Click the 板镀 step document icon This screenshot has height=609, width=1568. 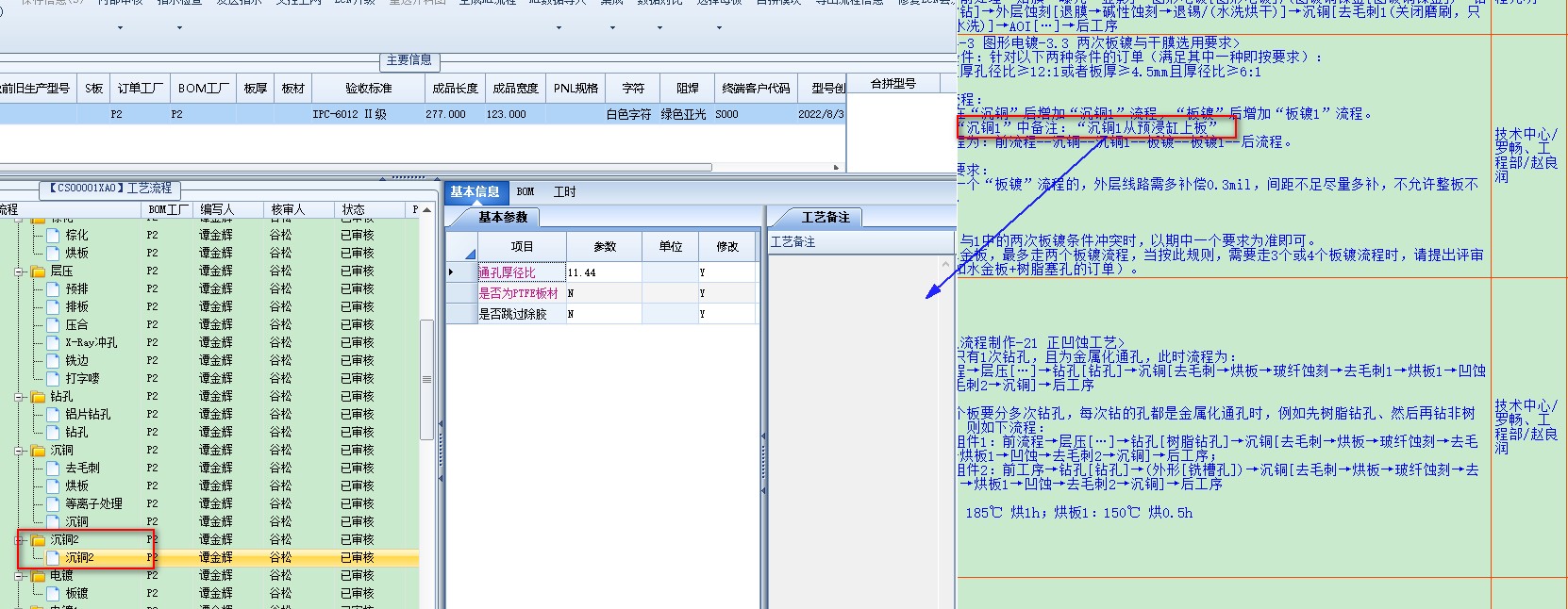pyautogui.click(x=54, y=593)
